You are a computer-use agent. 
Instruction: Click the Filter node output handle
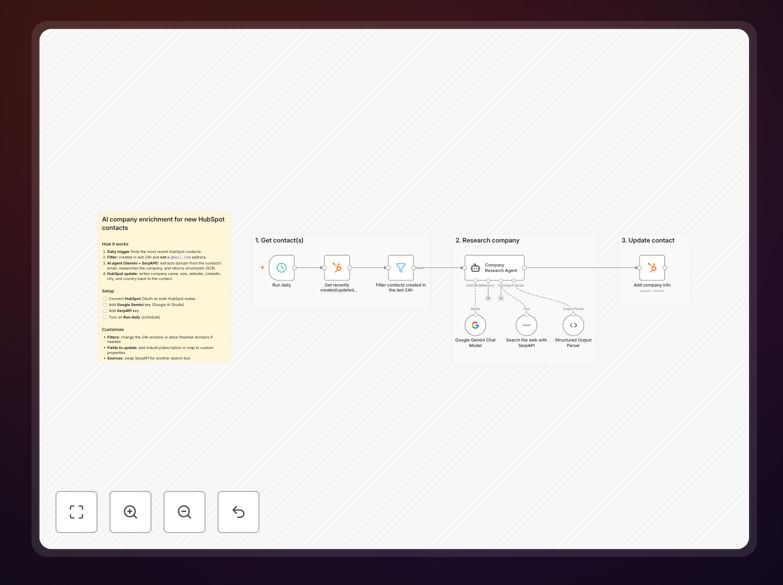click(x=414, y=268)
